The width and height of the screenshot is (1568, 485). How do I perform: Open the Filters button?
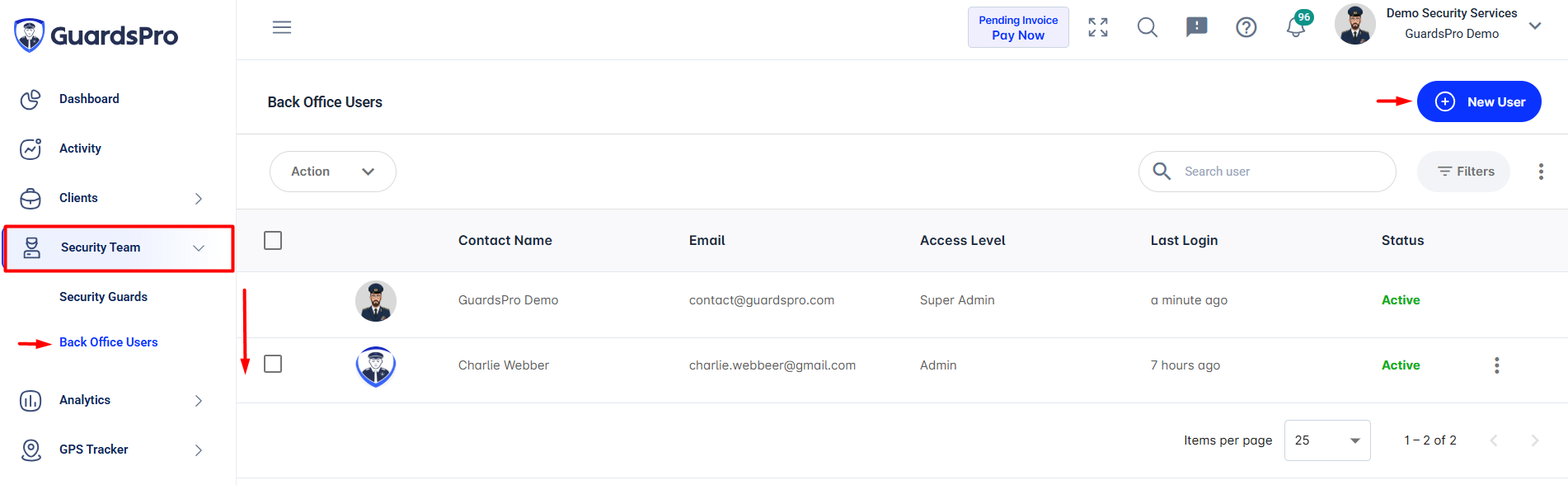(x=1463, y=172)
